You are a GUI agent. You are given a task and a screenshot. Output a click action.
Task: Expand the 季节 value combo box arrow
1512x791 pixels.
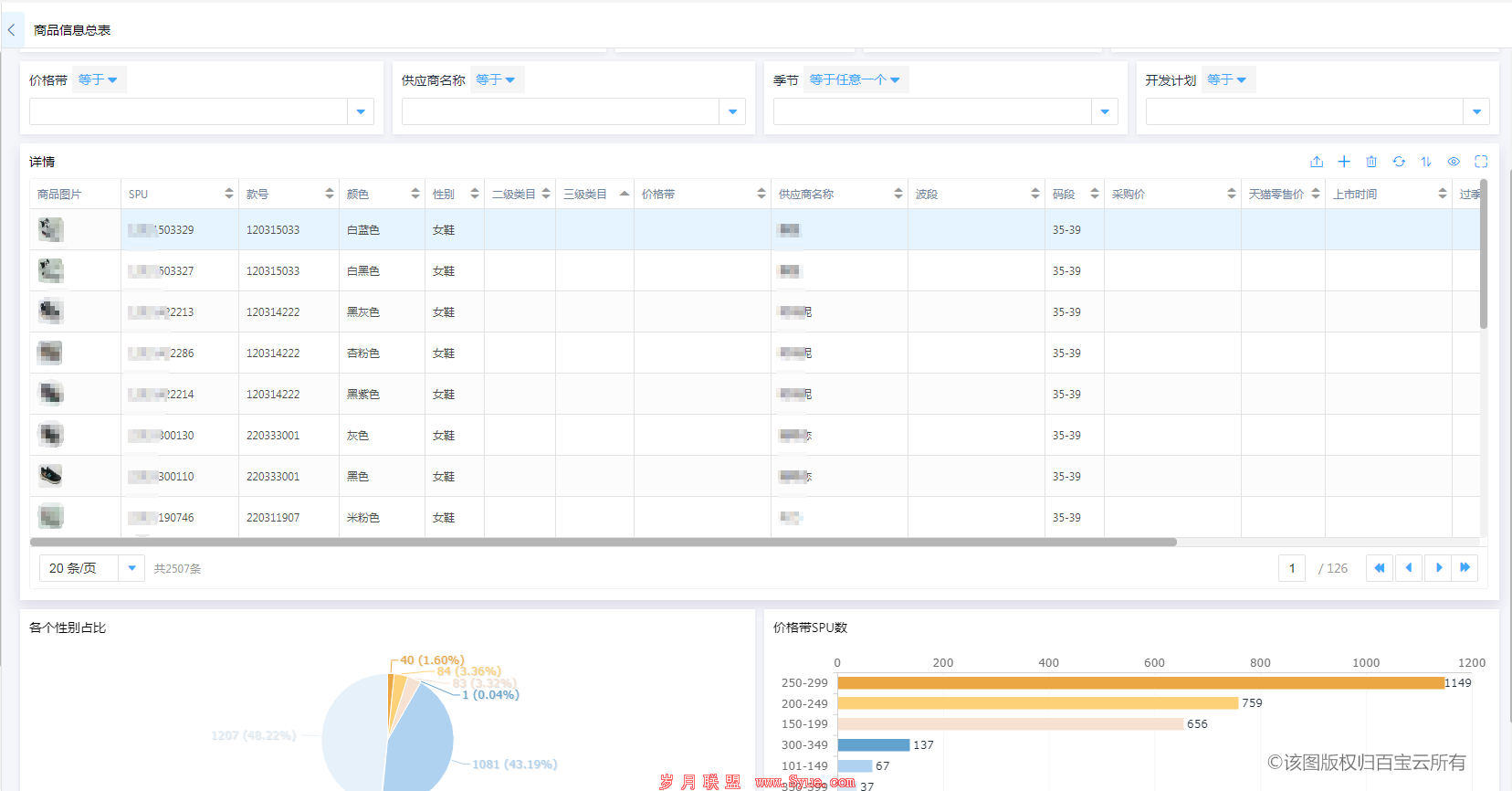[x=1105, y=111]
